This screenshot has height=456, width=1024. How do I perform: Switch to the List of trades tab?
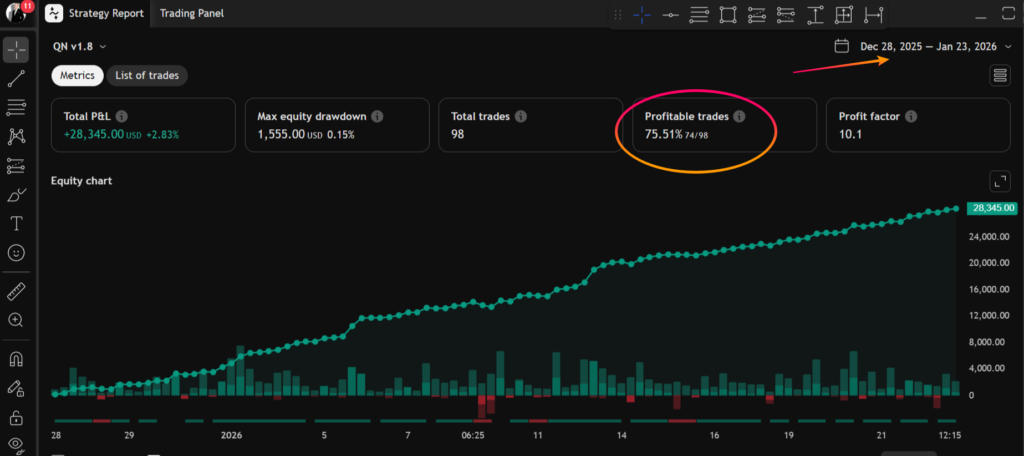pos(147,75)
